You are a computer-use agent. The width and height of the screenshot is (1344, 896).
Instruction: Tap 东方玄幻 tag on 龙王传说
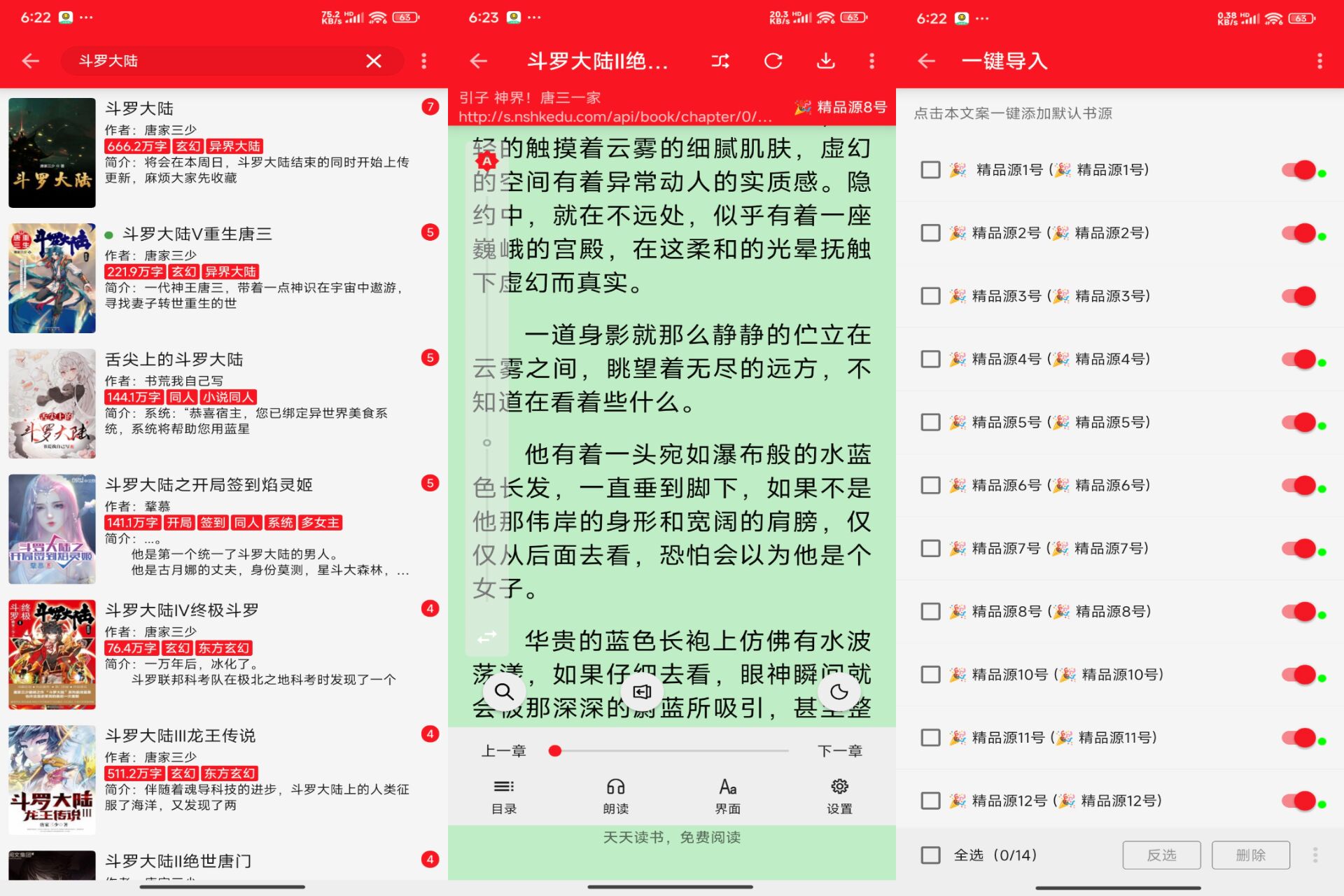coord(230,773)
